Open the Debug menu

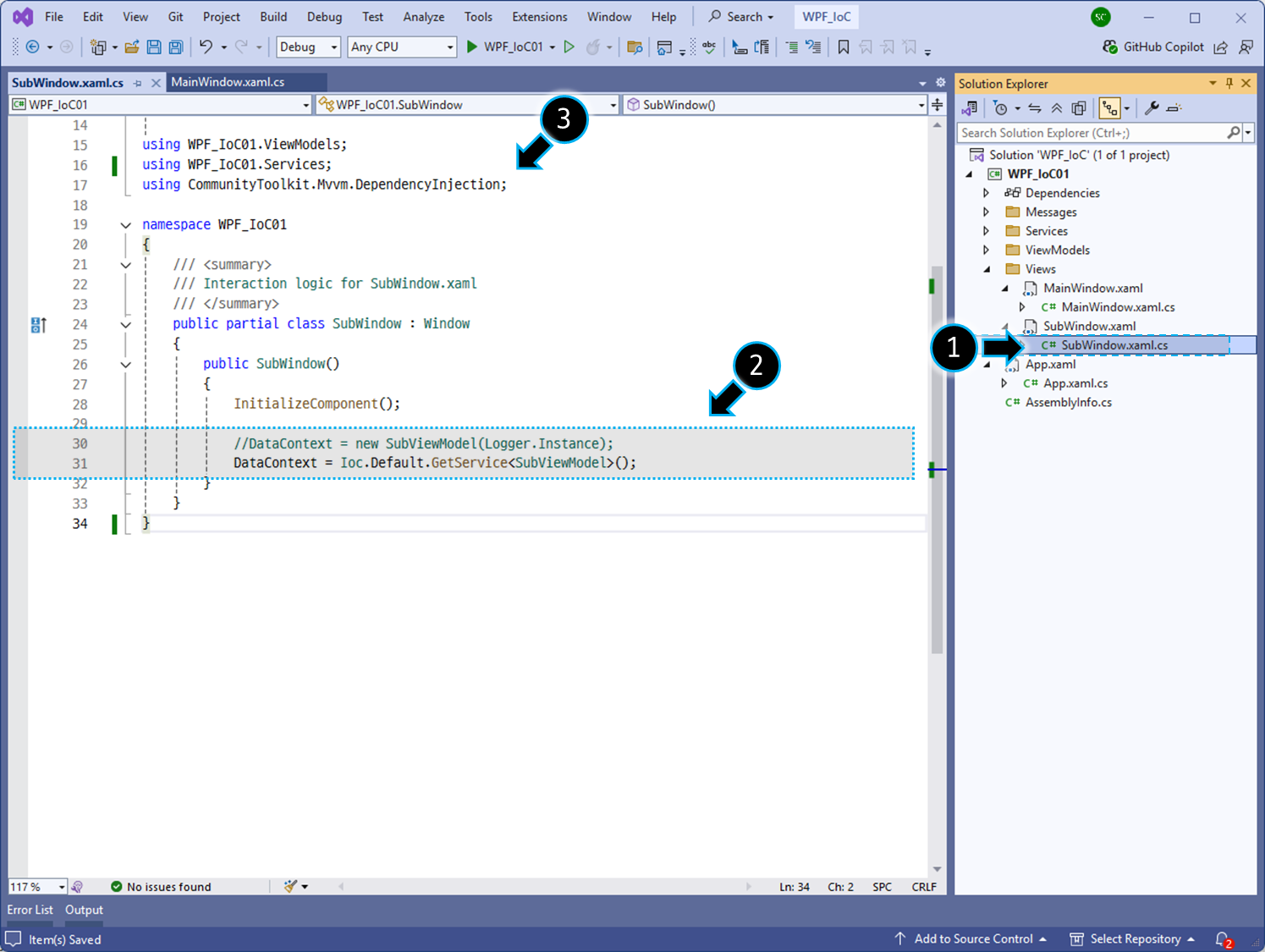coord(325,17)
